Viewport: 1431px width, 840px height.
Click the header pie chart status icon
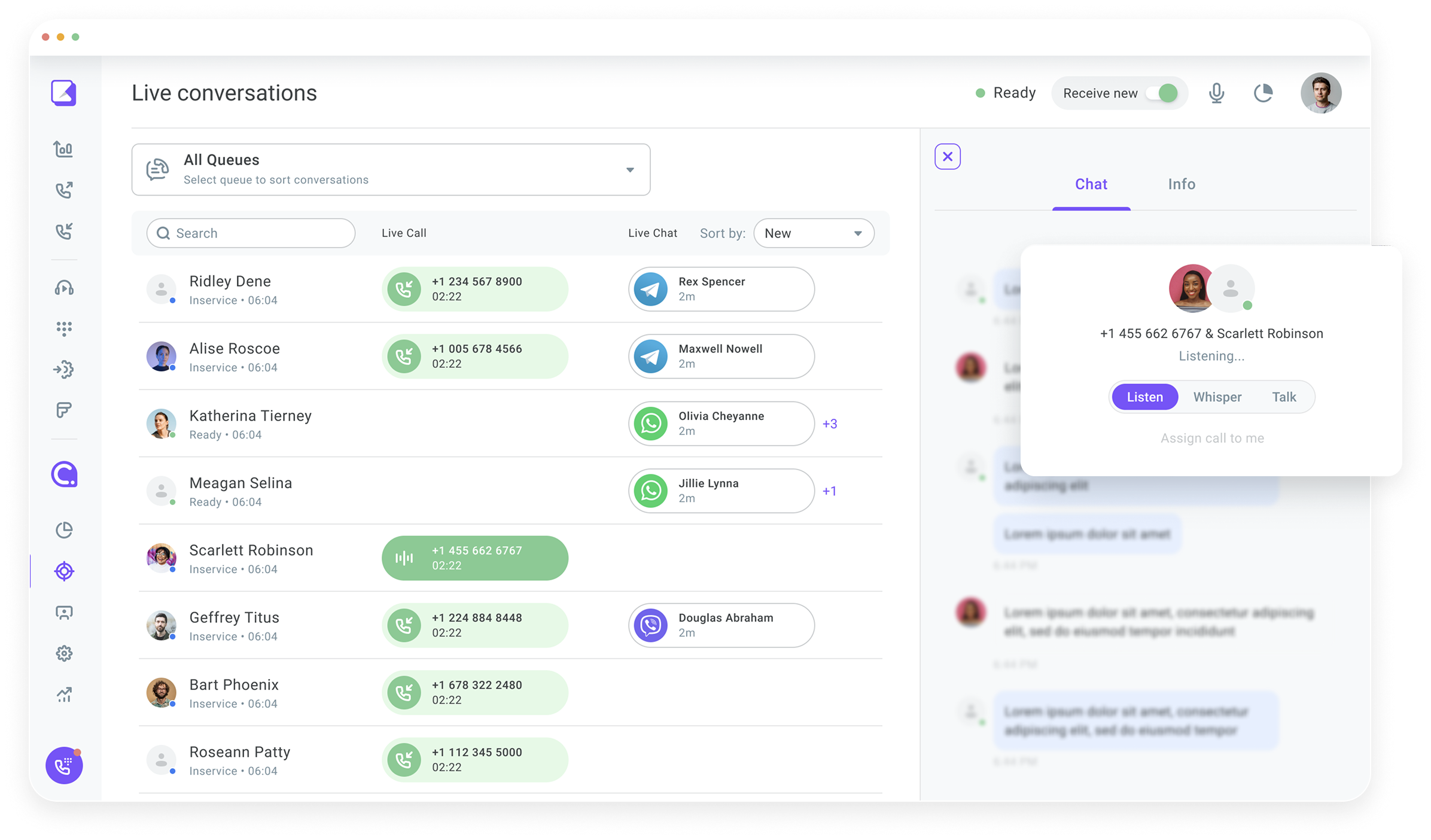[1263, 93]
